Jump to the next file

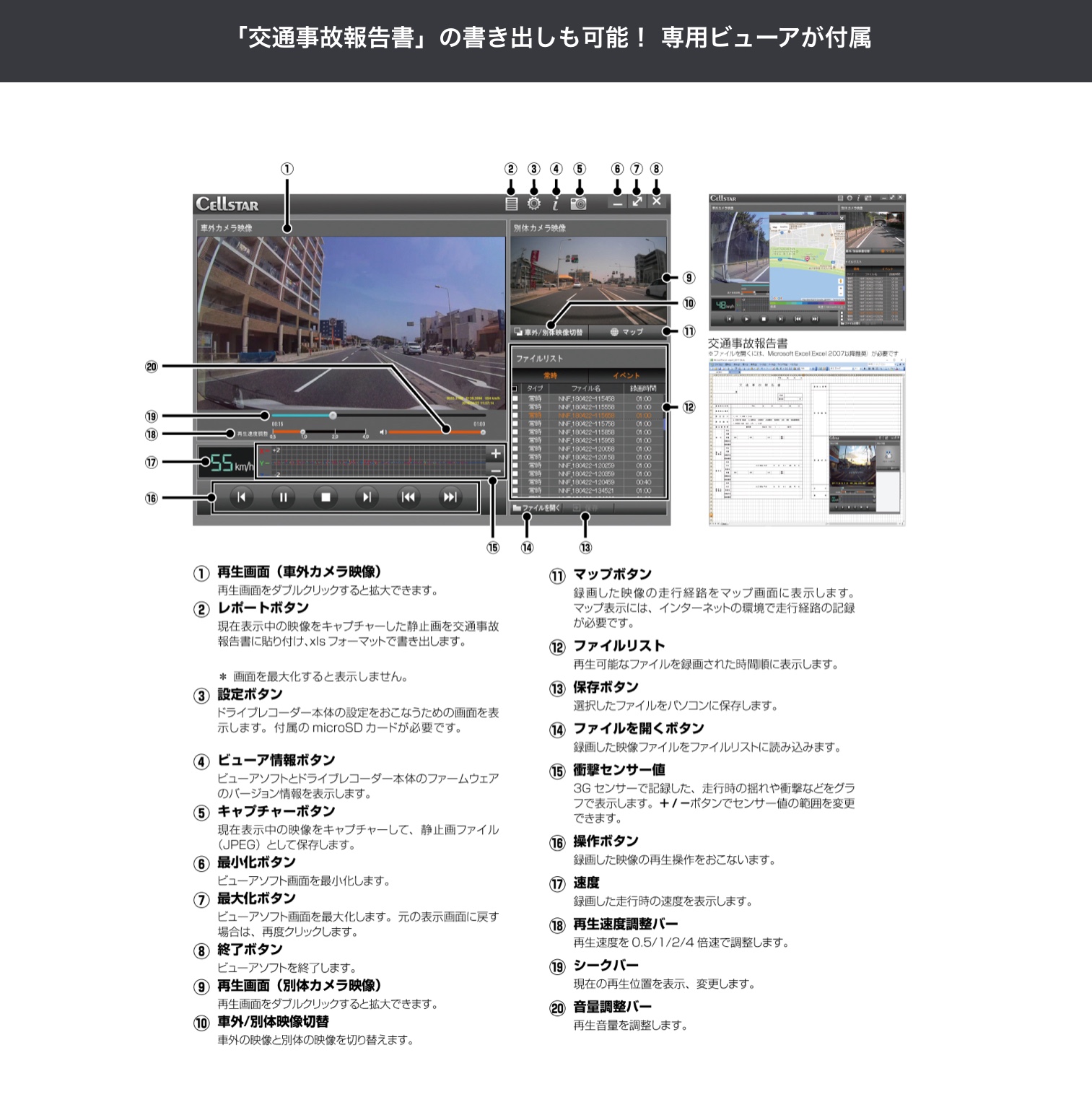pos(450,497)
